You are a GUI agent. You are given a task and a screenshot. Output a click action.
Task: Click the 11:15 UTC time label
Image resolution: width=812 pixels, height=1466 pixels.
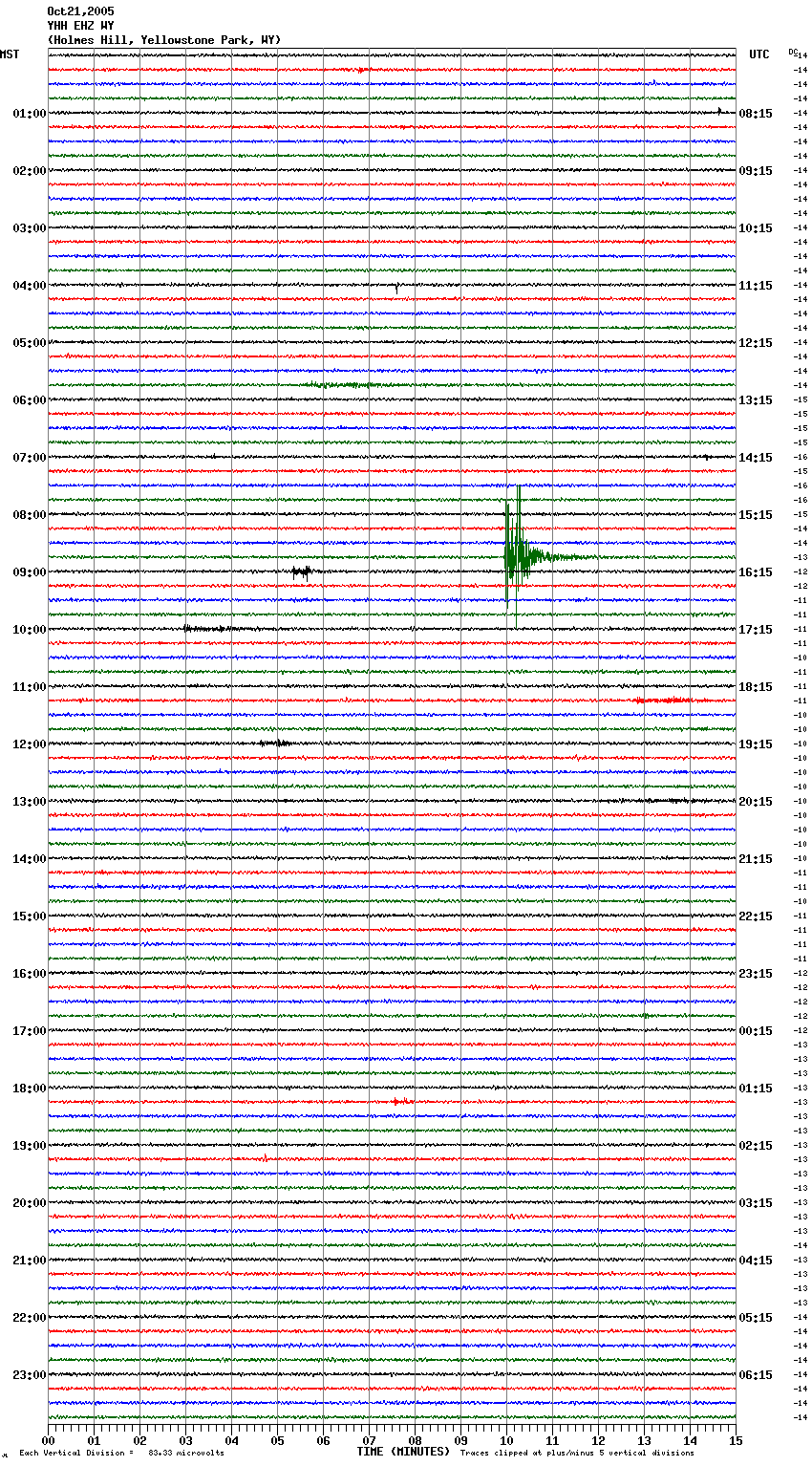click(756, 286)
